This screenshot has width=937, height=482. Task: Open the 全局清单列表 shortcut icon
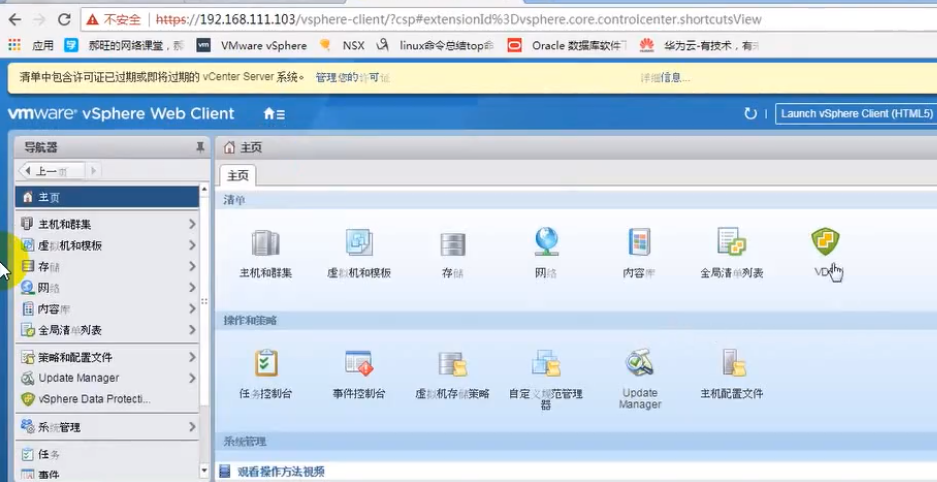point(731,242)
